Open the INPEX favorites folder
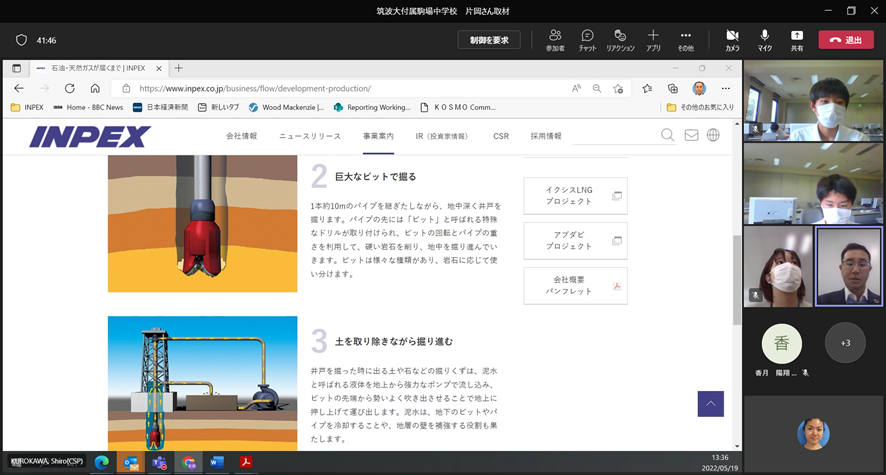Viewport: 886px width, 475px height. tap(27, 107)
